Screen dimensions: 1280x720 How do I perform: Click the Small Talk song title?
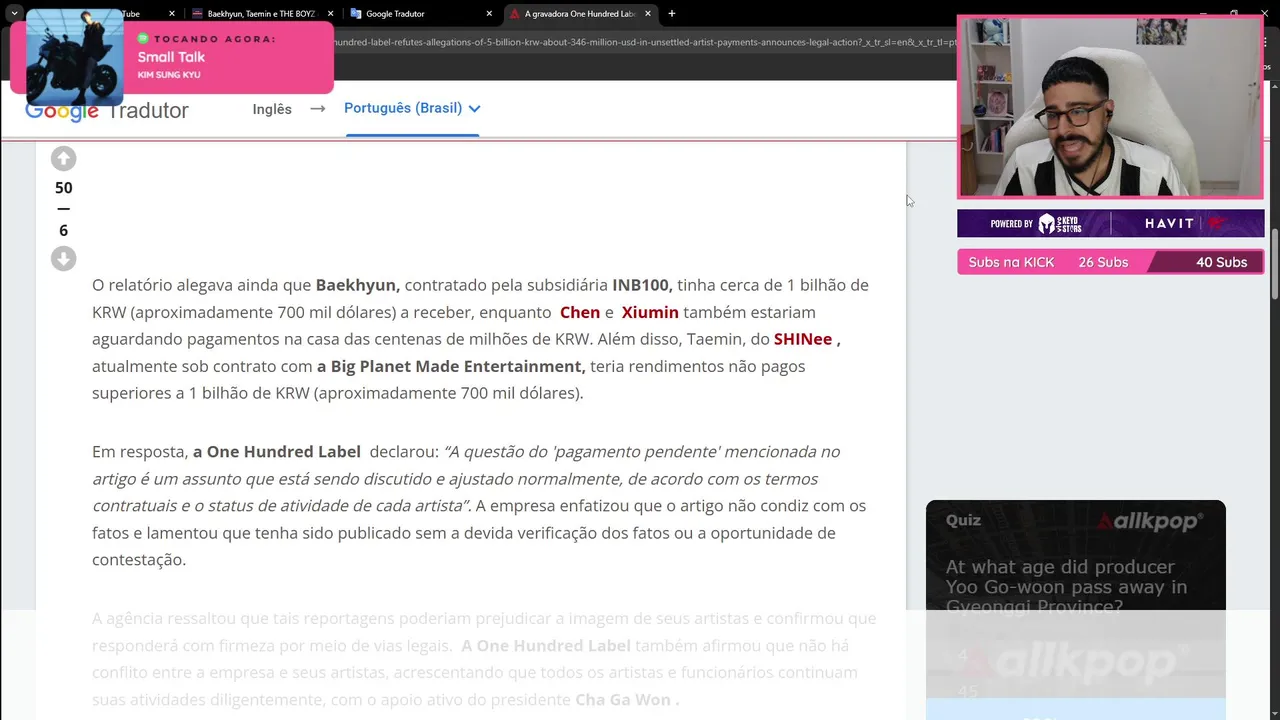click(x=171, y=57)
